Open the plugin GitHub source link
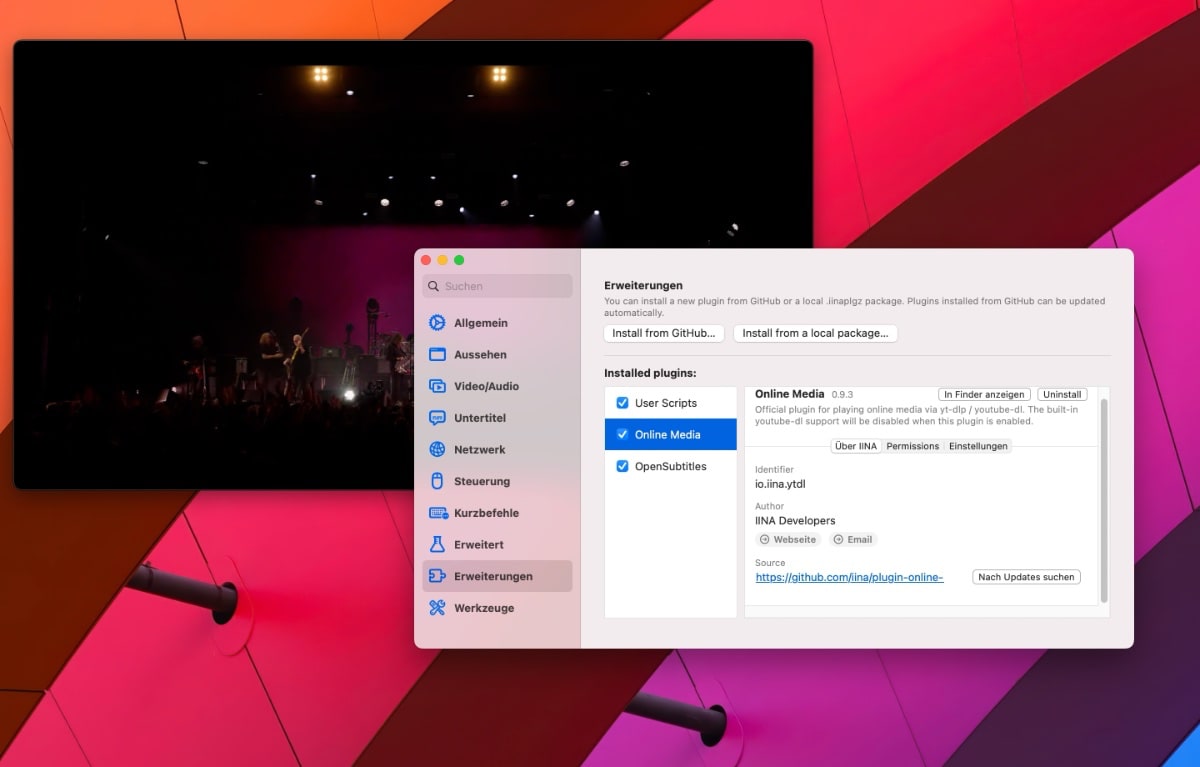The width and height of the screenshot is (1200, 767). [849, 577]
